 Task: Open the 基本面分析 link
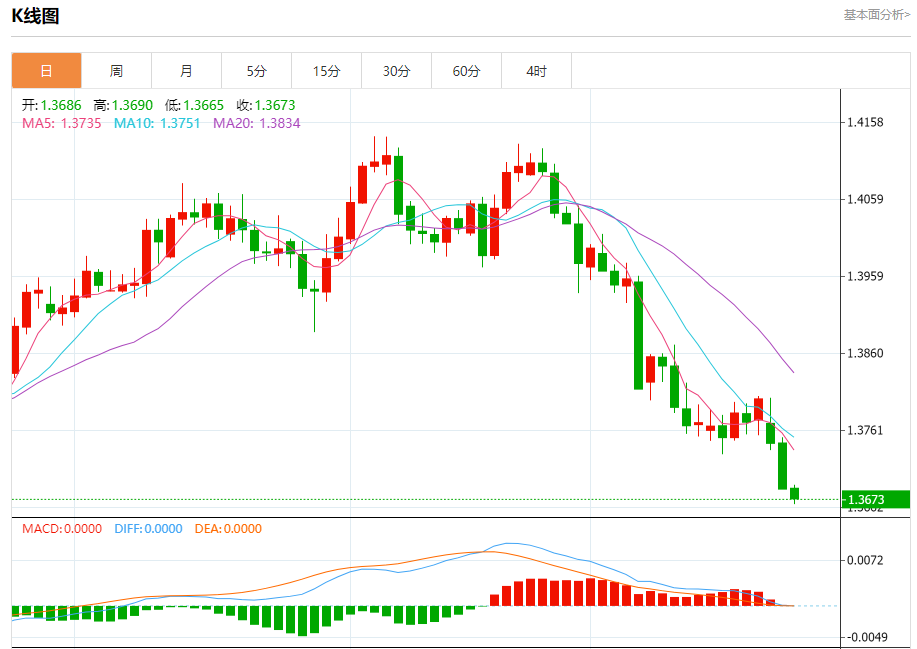coord(876,15)
